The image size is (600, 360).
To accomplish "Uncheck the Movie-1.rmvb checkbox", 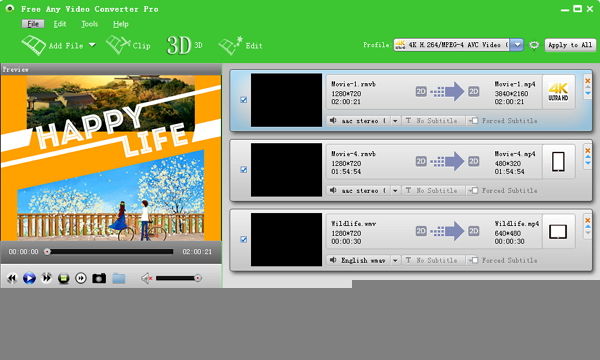I will coord(243,100).
